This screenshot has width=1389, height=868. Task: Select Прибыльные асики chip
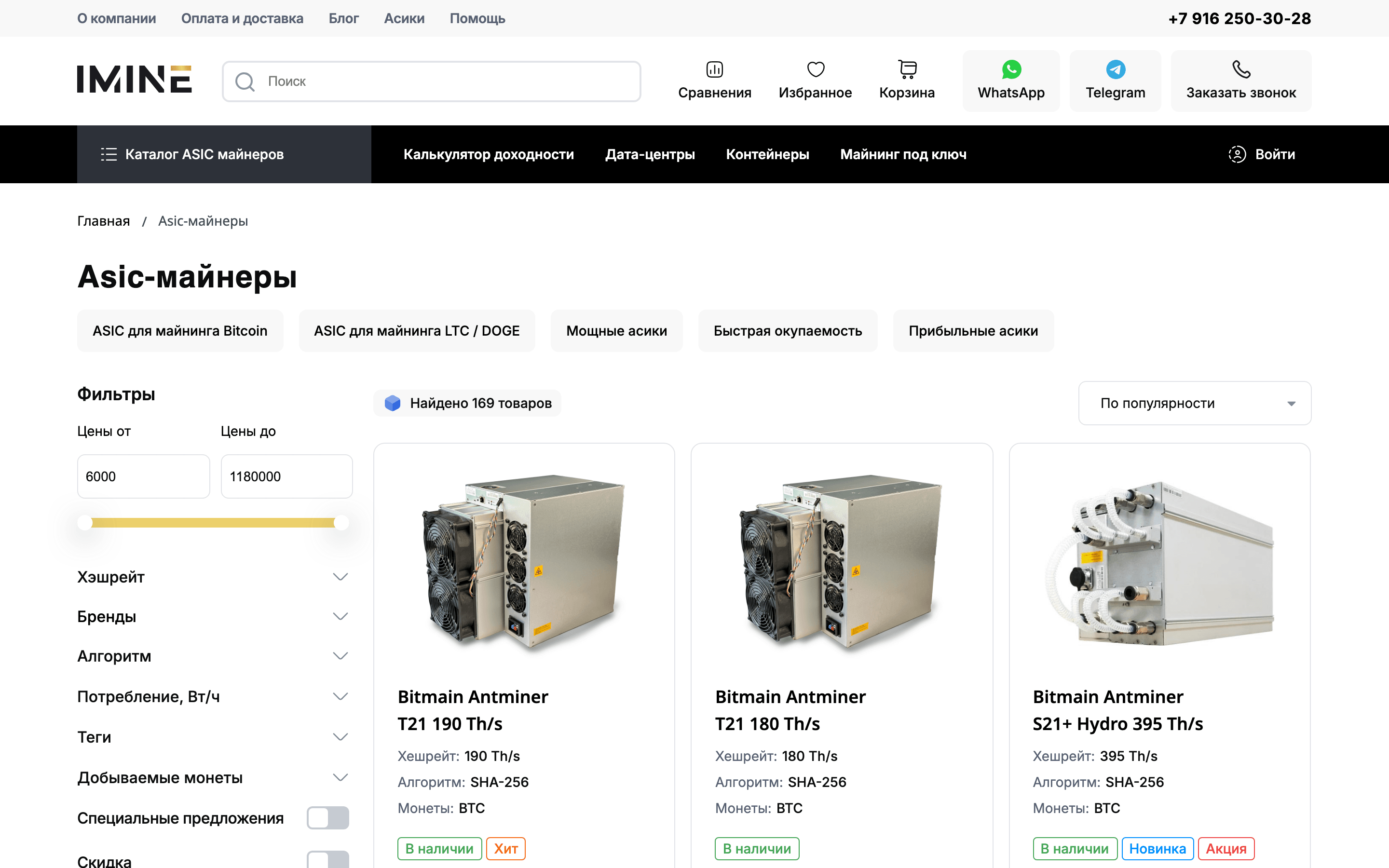click(x=973, y=331)
